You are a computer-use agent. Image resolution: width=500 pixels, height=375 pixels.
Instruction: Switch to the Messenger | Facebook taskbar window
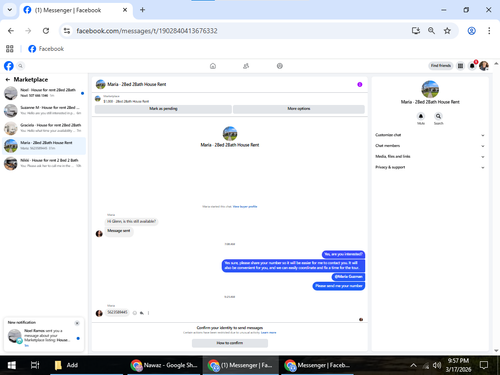pos(317,365)
